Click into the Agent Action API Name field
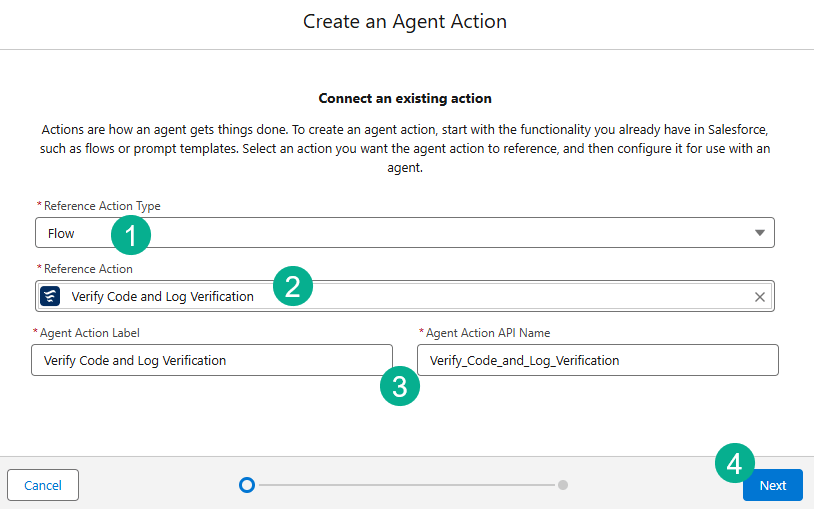This screenshot has width=814, height=509. tap(597, 360)
